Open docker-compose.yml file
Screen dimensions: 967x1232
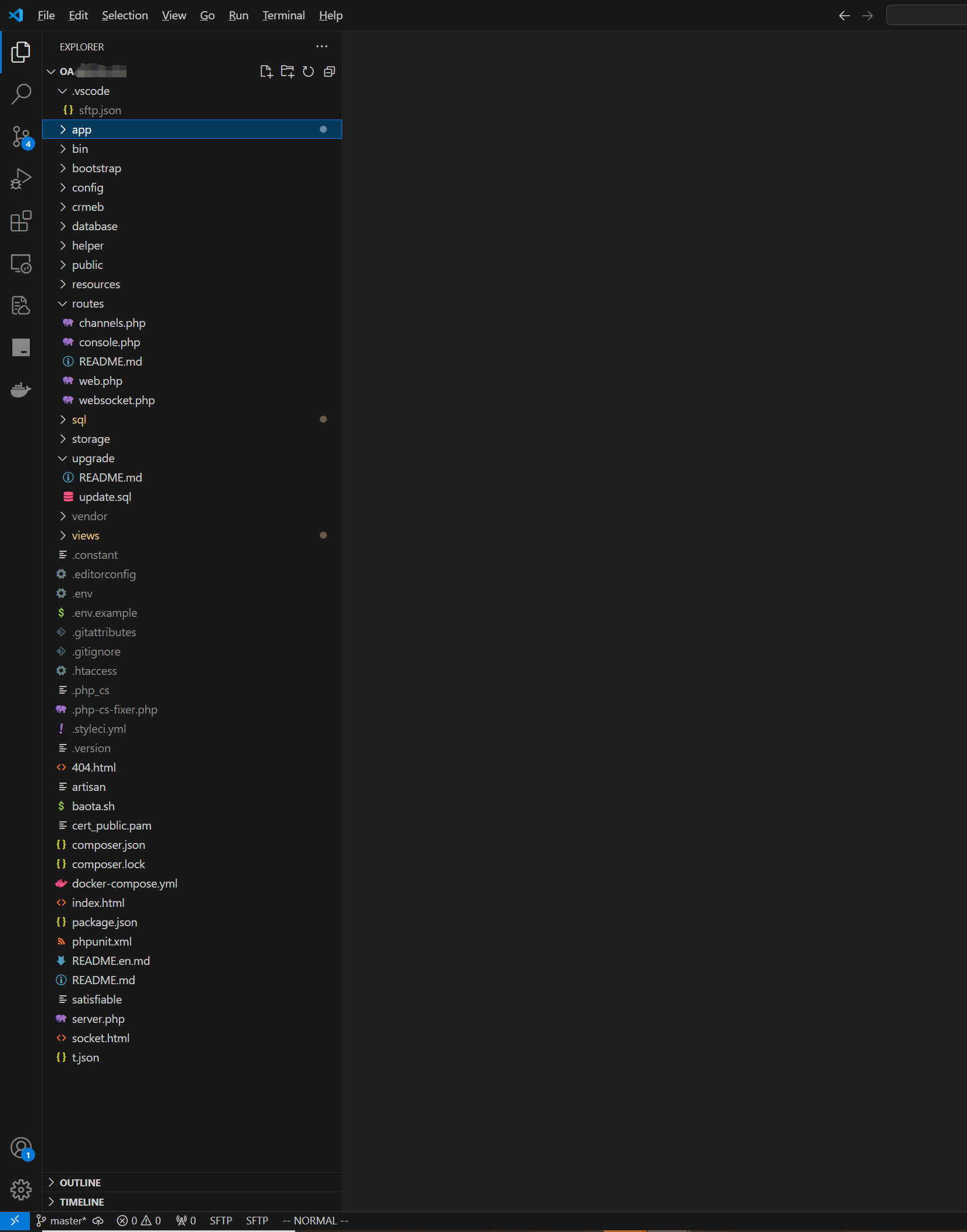(x=192, y=883)
